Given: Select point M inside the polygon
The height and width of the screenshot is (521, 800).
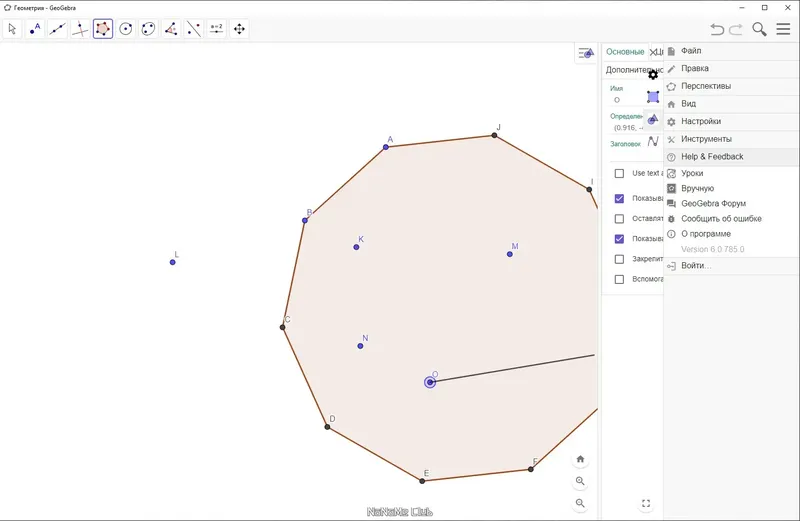Looking at the screenshot, I should 510,254.
